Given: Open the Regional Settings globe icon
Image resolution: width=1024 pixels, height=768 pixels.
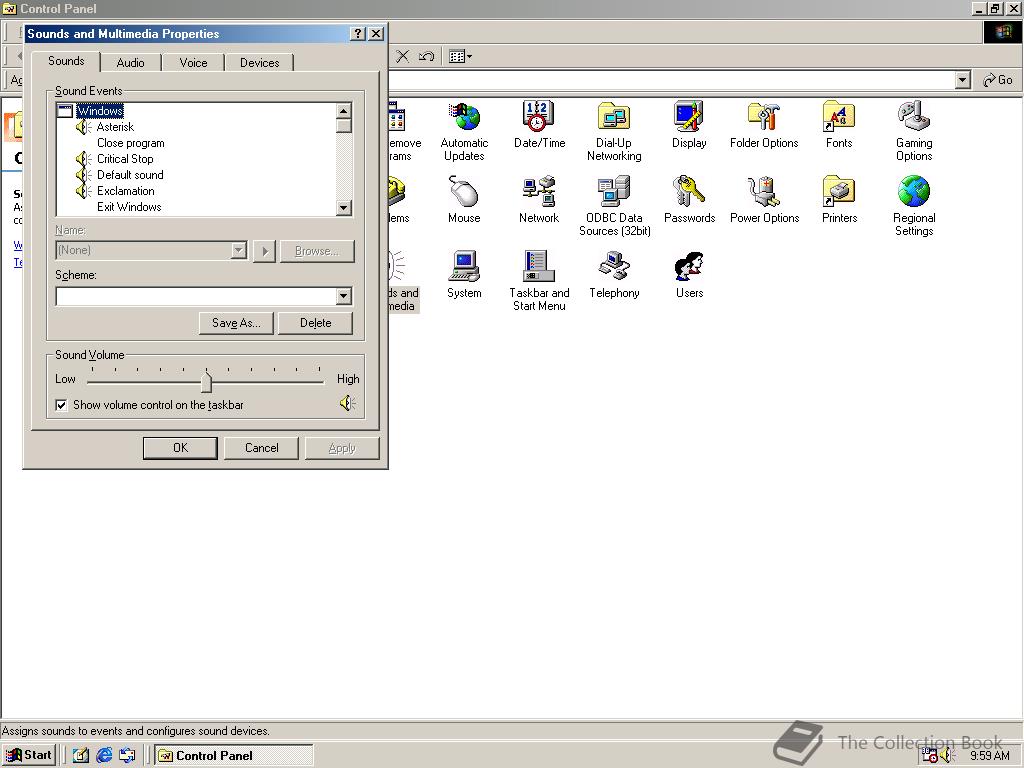Looking at the screenshot, I should click(914, 206).
